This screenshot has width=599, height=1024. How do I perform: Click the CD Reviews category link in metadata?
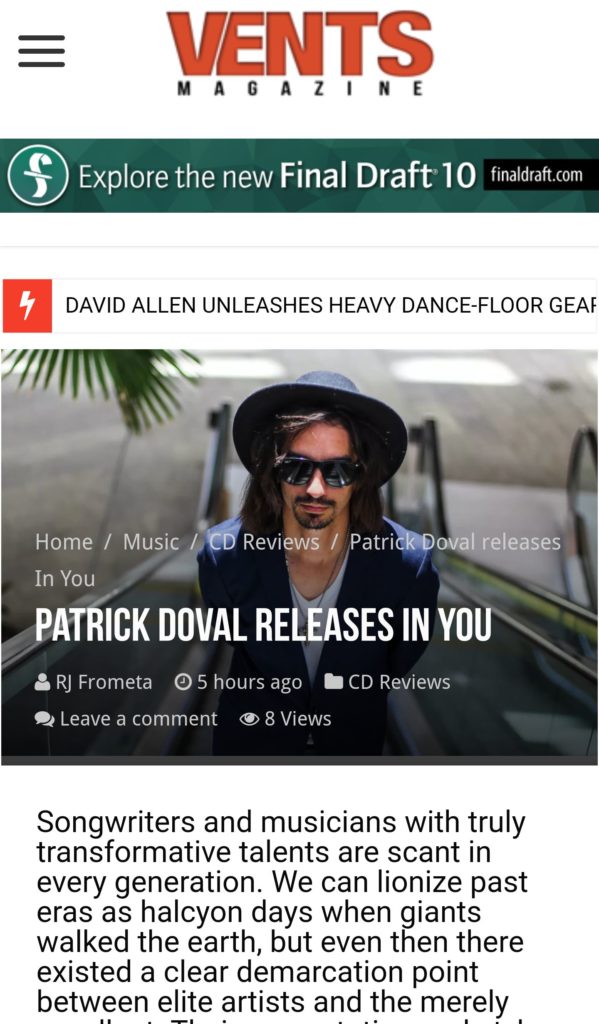pos(399,682)
